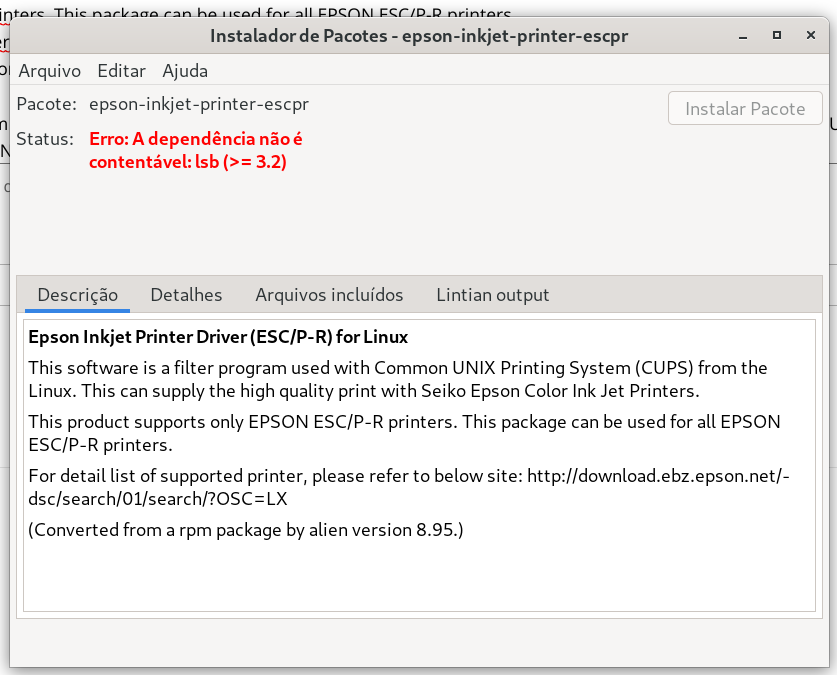View the Lintian output tab
The height and width of the screenshot is (675, 837).
point(493,295)
